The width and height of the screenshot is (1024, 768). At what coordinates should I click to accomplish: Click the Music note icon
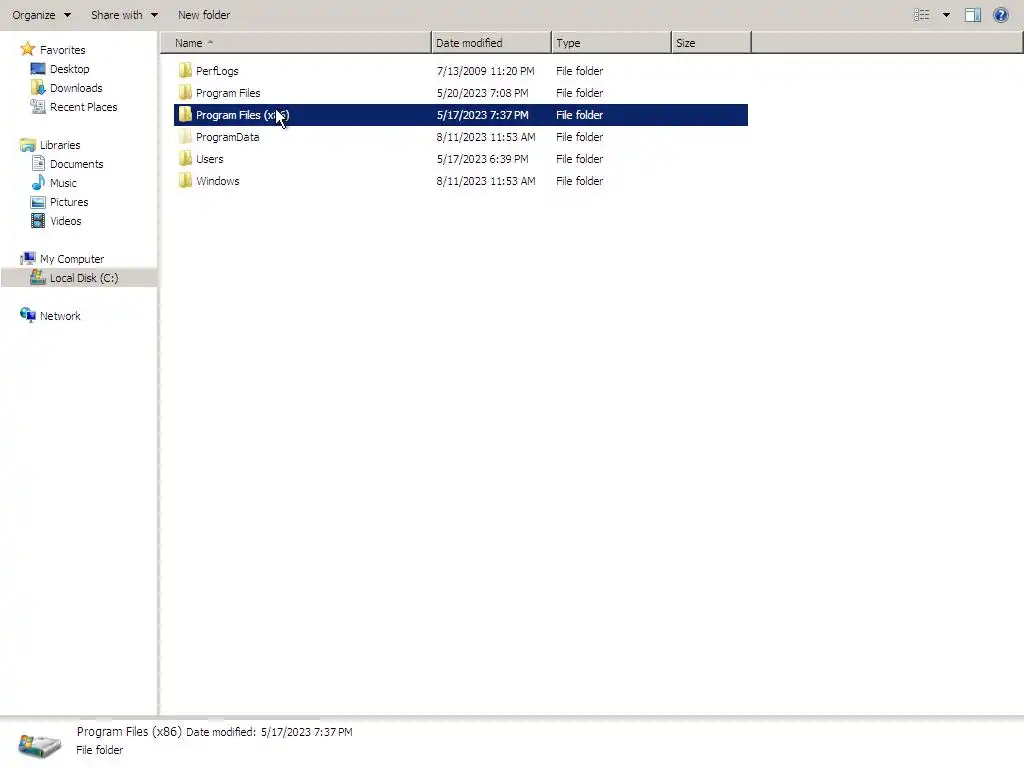coord(38,182)
